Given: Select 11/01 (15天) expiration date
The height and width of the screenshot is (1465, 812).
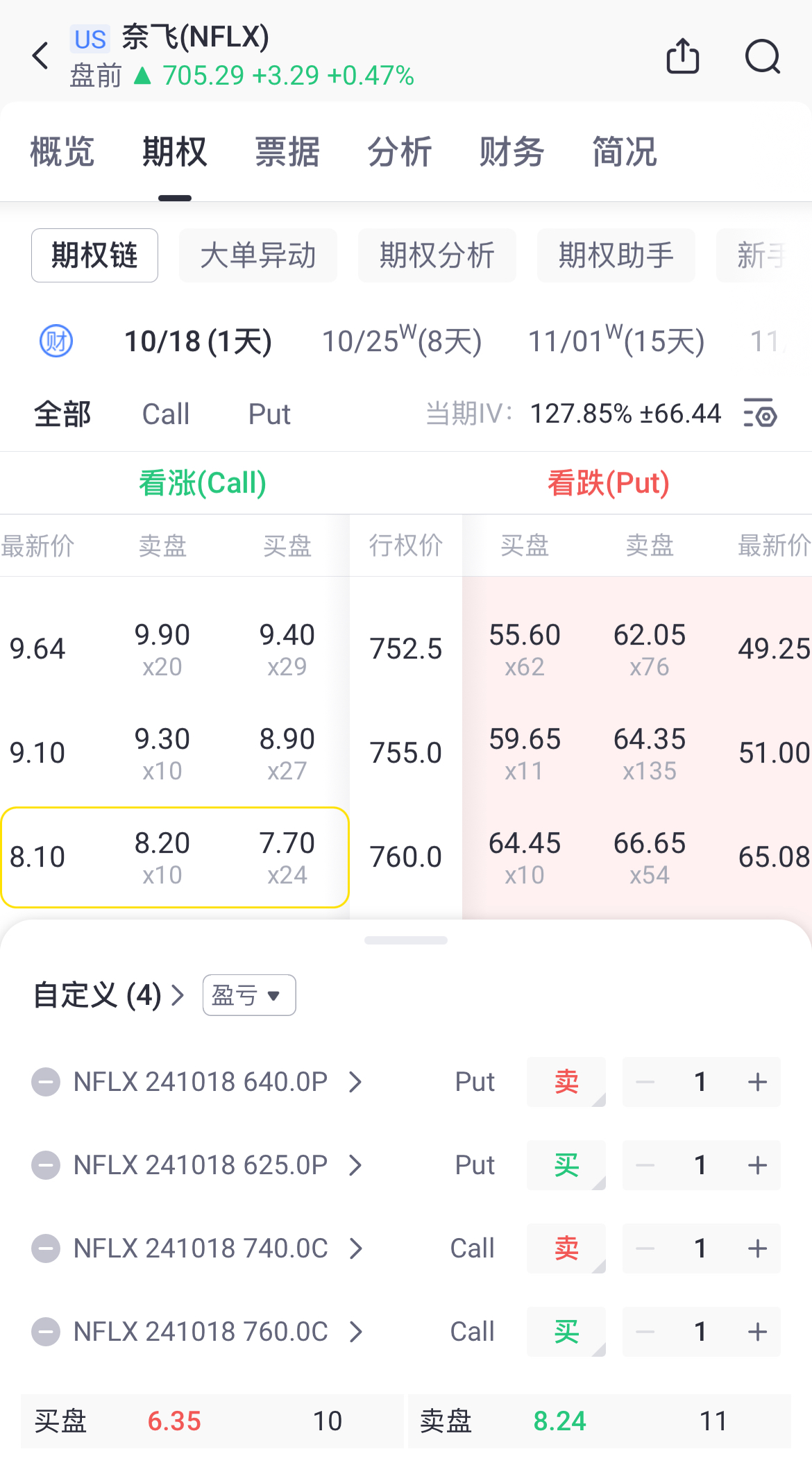Looking at the screenshot, I should tap(616, 341).
